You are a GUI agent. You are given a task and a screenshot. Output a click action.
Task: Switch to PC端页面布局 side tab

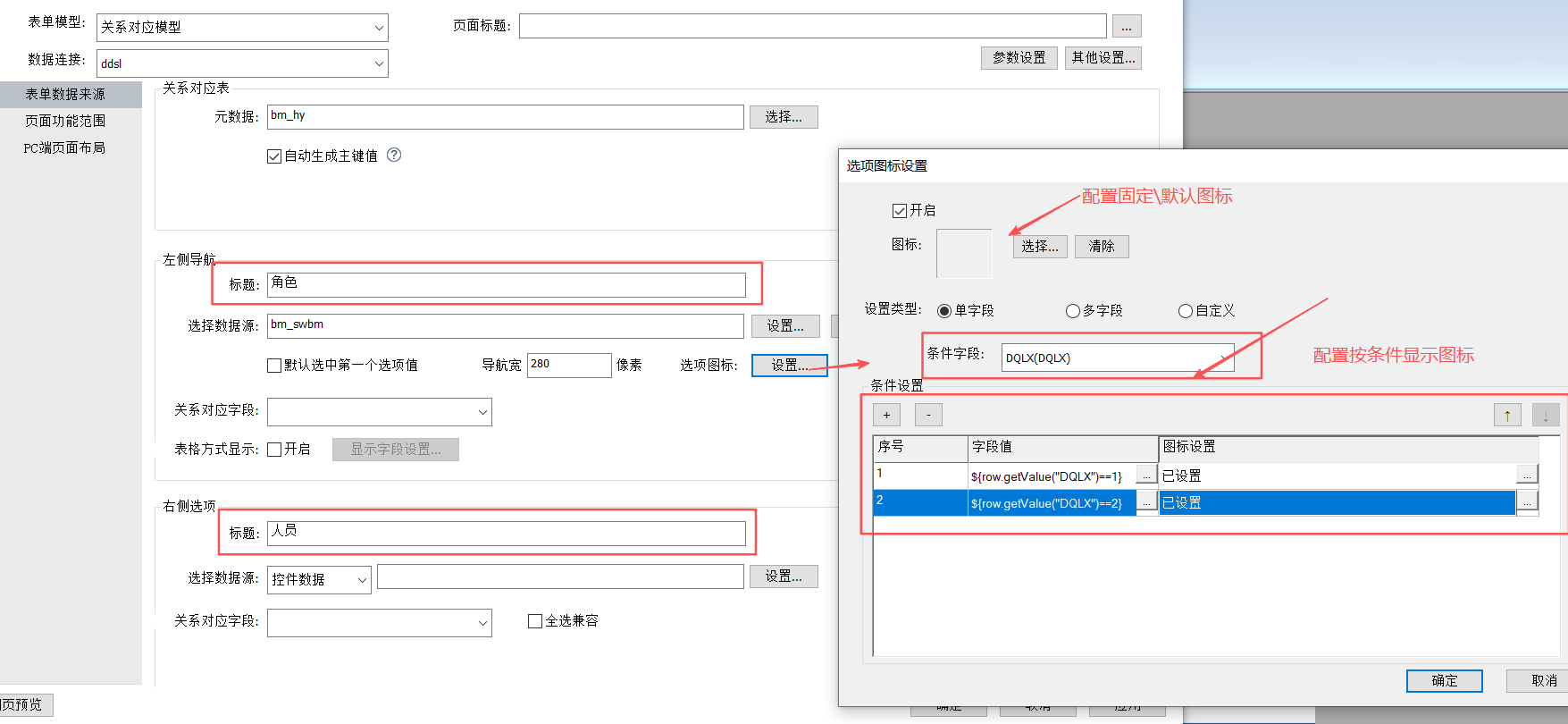[x=64, y=147]
